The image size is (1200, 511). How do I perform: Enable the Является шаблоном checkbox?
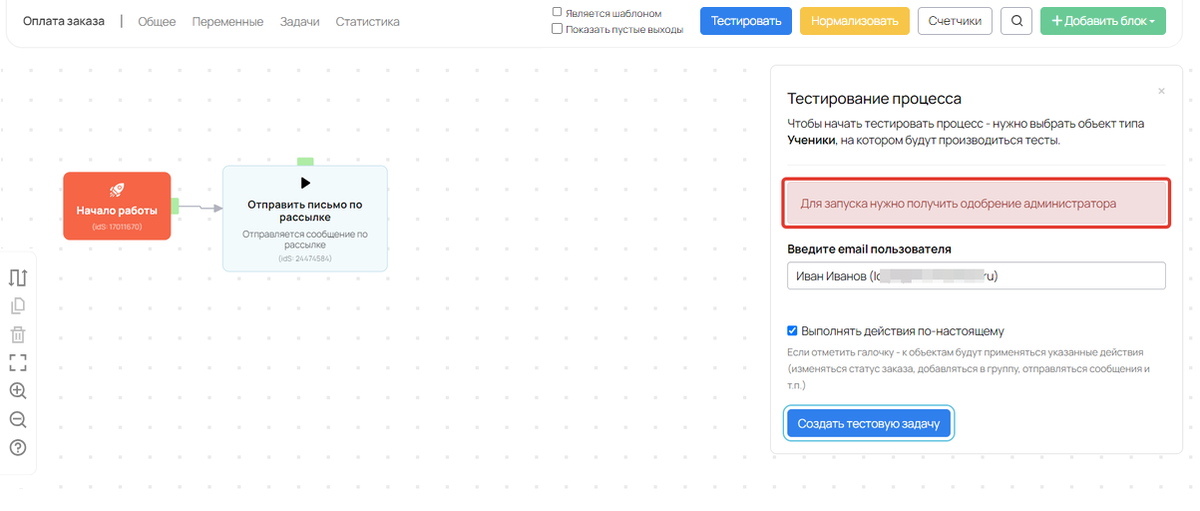pos(557,13)
